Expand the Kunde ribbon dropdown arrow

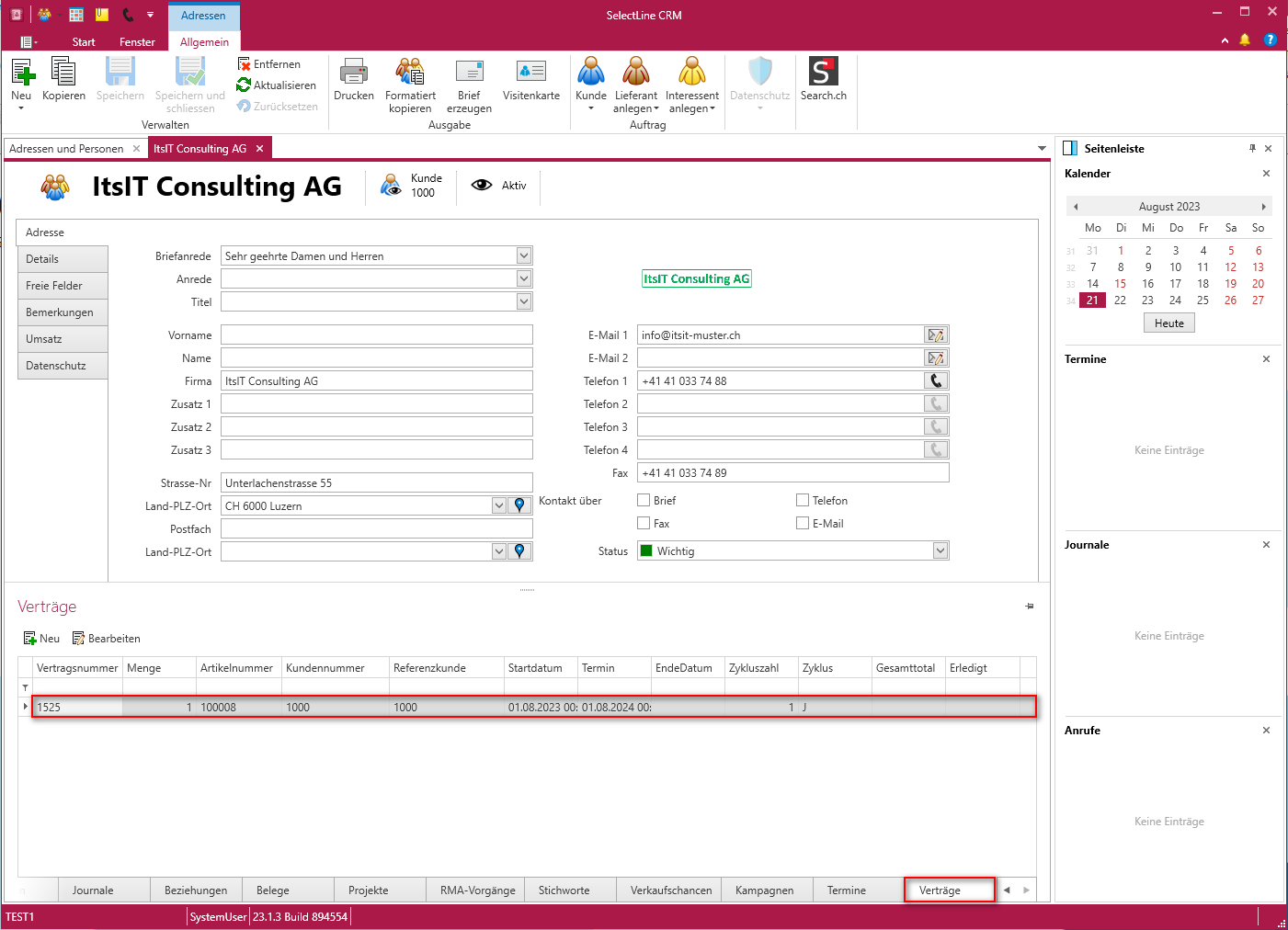tap(591, 108)
